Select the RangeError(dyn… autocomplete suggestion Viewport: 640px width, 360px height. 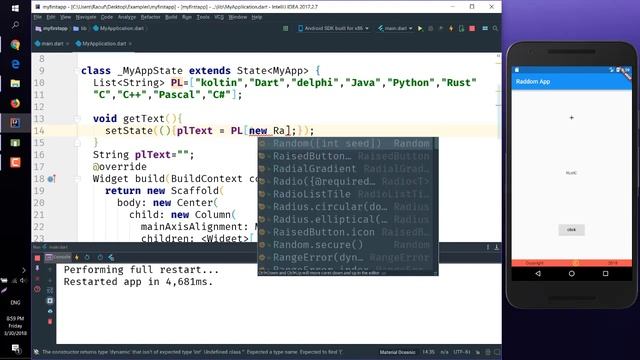point(348,258)
